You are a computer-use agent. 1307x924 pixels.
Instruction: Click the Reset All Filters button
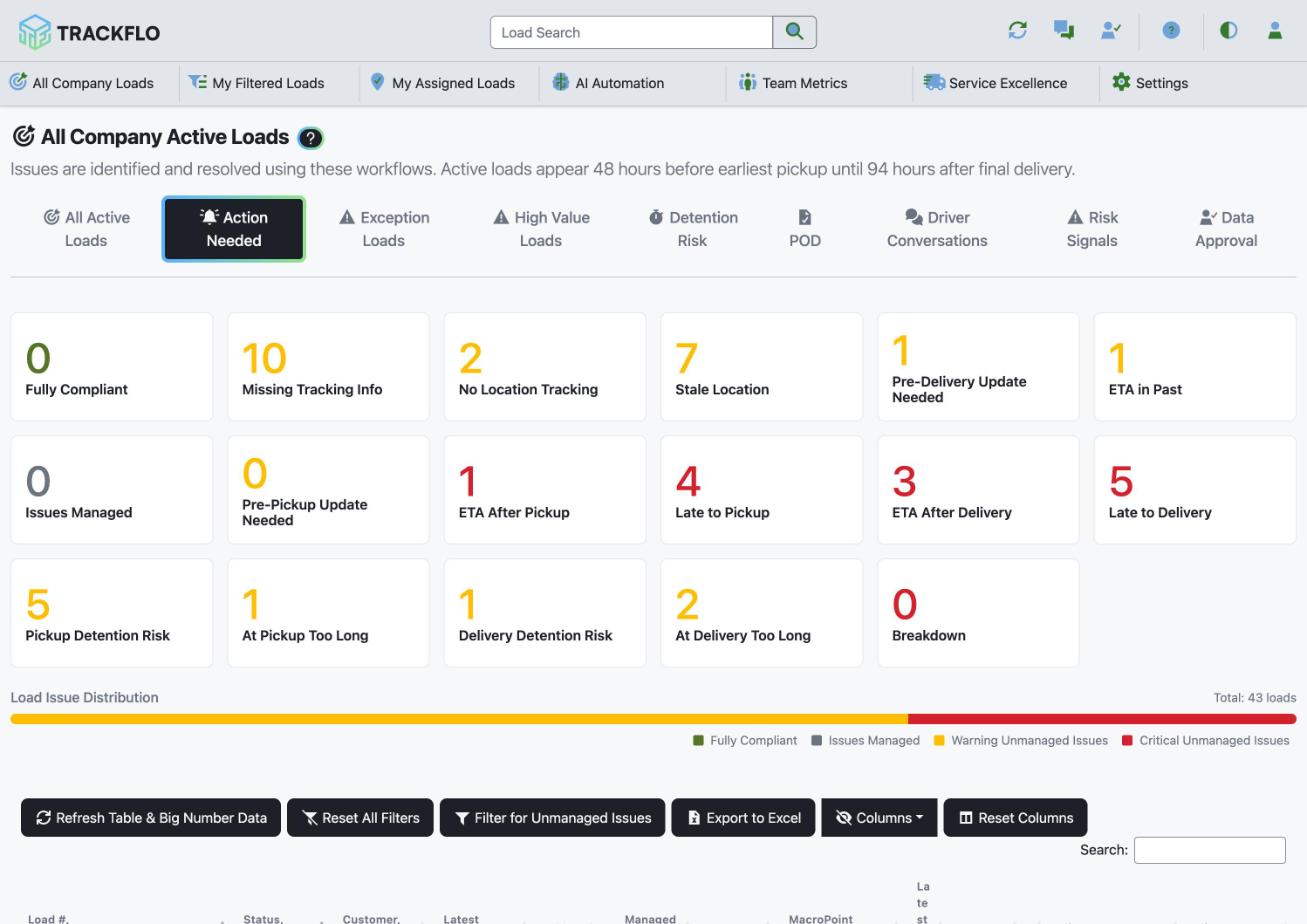360,818
